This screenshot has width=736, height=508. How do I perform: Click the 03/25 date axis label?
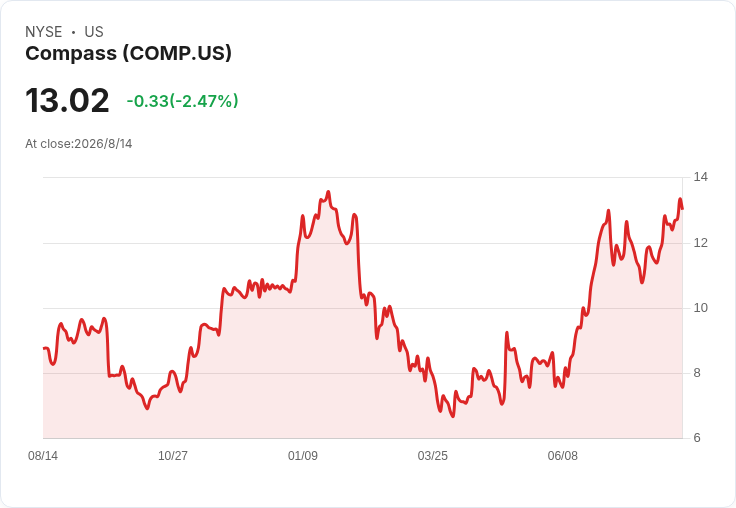pyautogui.click(x=433, y=455)
